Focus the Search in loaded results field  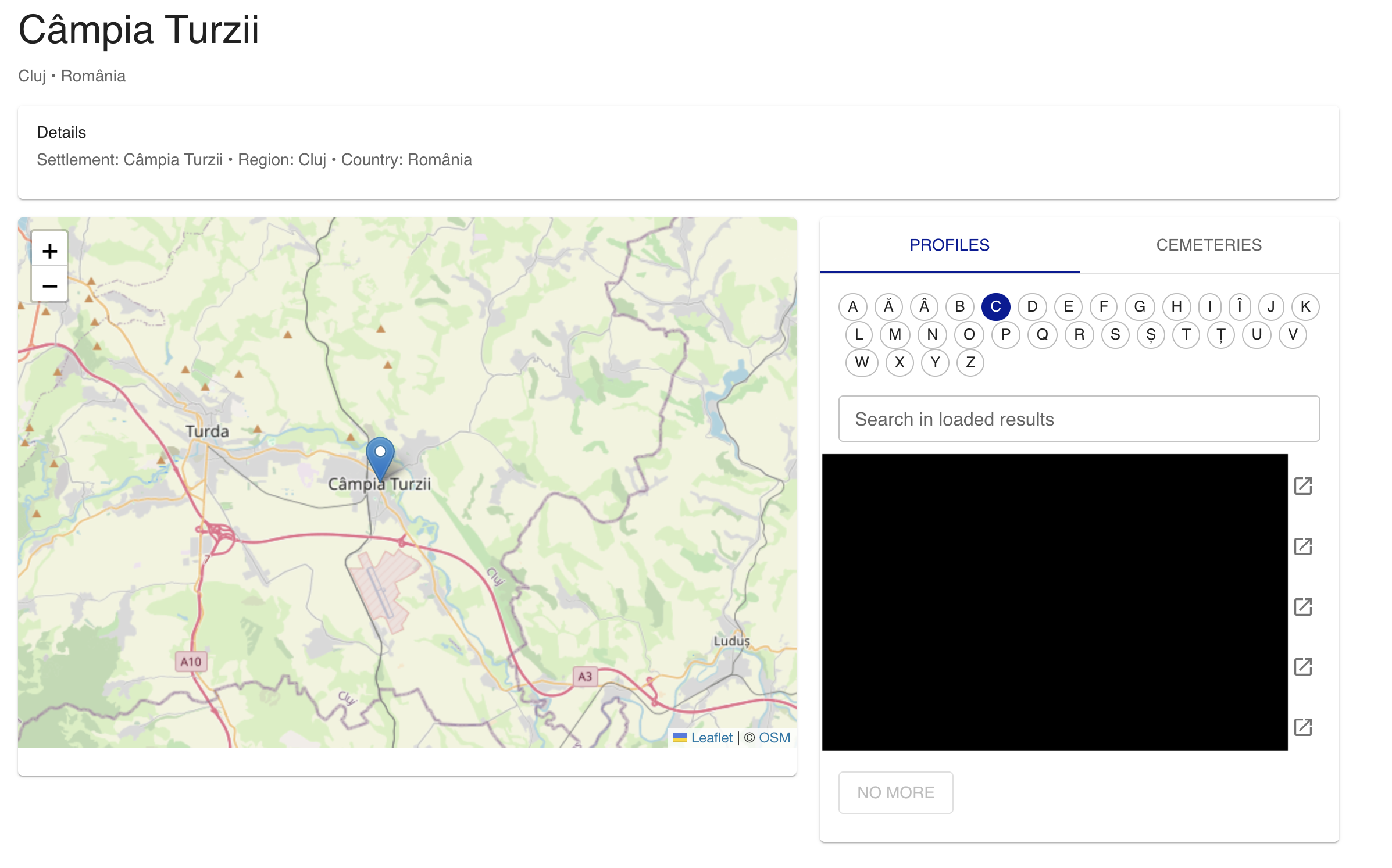click(1079, 419)
